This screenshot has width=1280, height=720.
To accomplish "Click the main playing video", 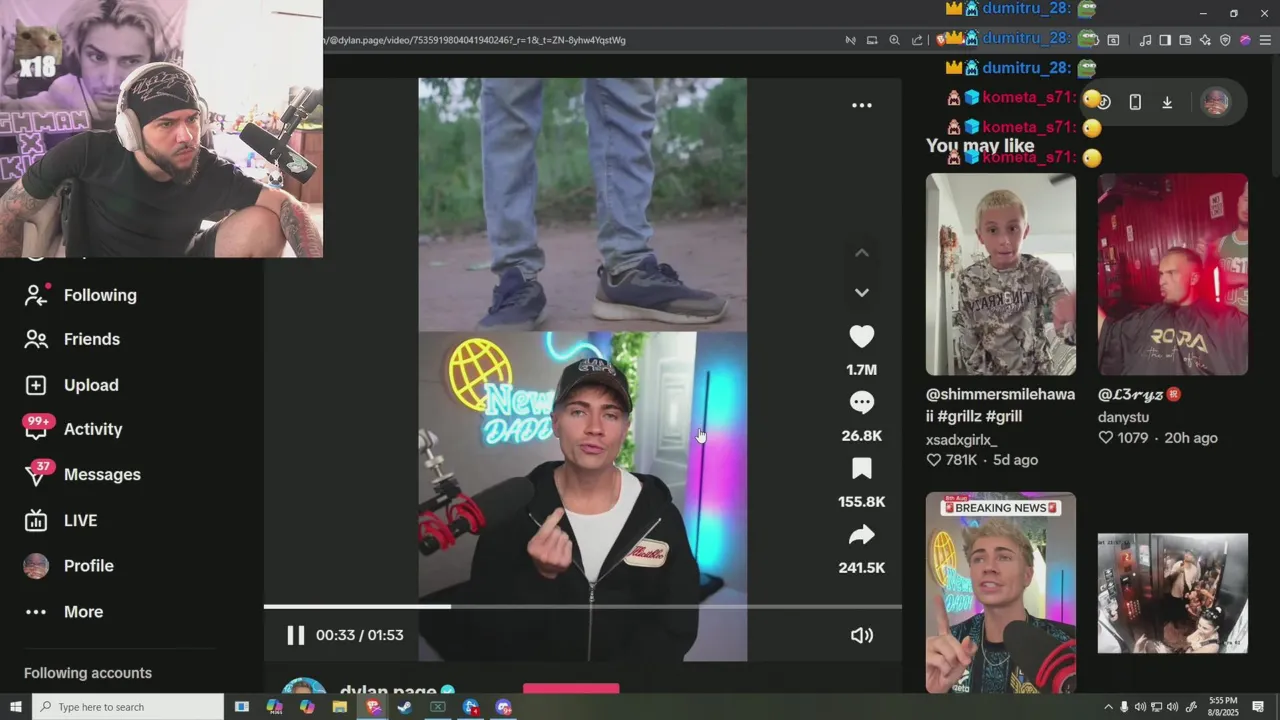I will coord(582,369).
